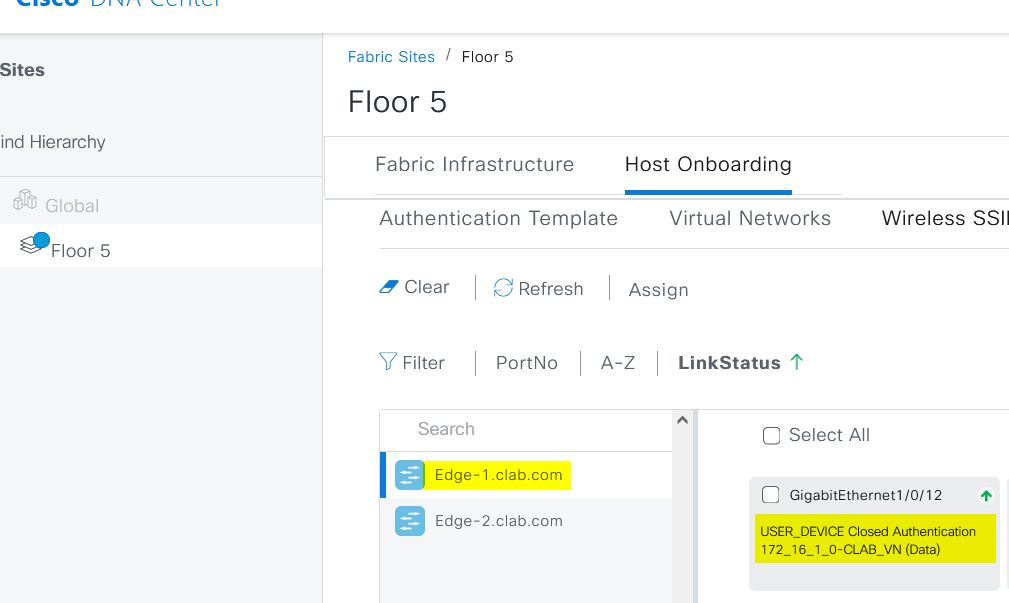Sort ports by LinkStatus
1009x603 pixels.
click(x=729, y=363)
